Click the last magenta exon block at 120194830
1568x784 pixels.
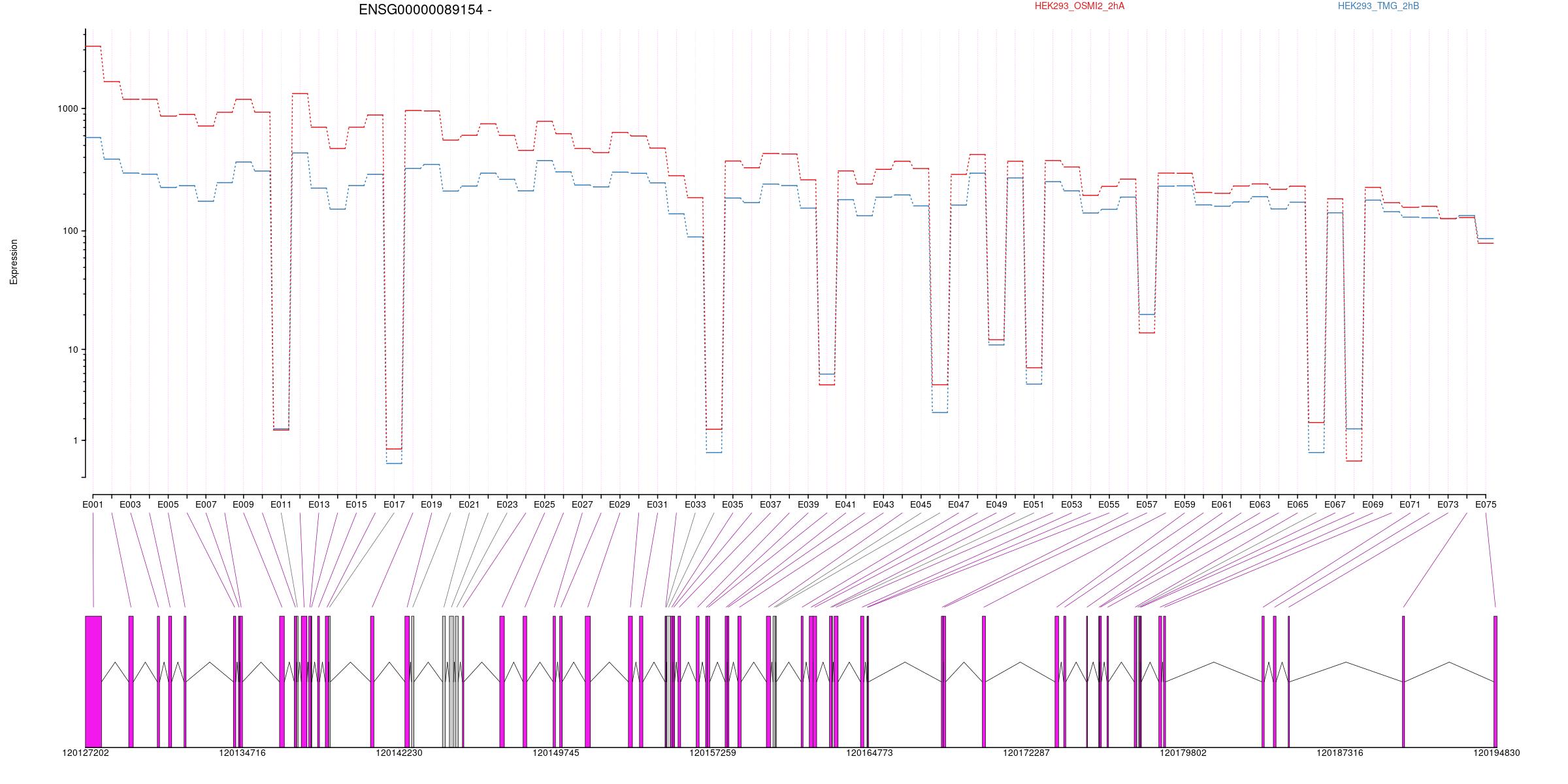(x=1495, y=681)
